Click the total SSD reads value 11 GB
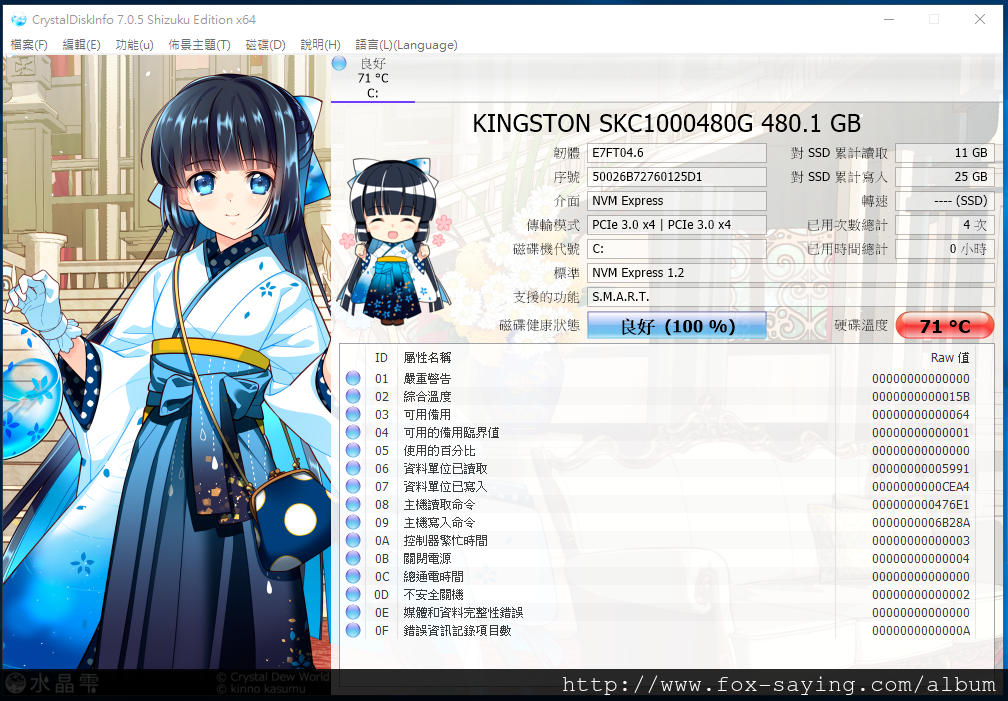1008x701 pixels. click(944, 153)
